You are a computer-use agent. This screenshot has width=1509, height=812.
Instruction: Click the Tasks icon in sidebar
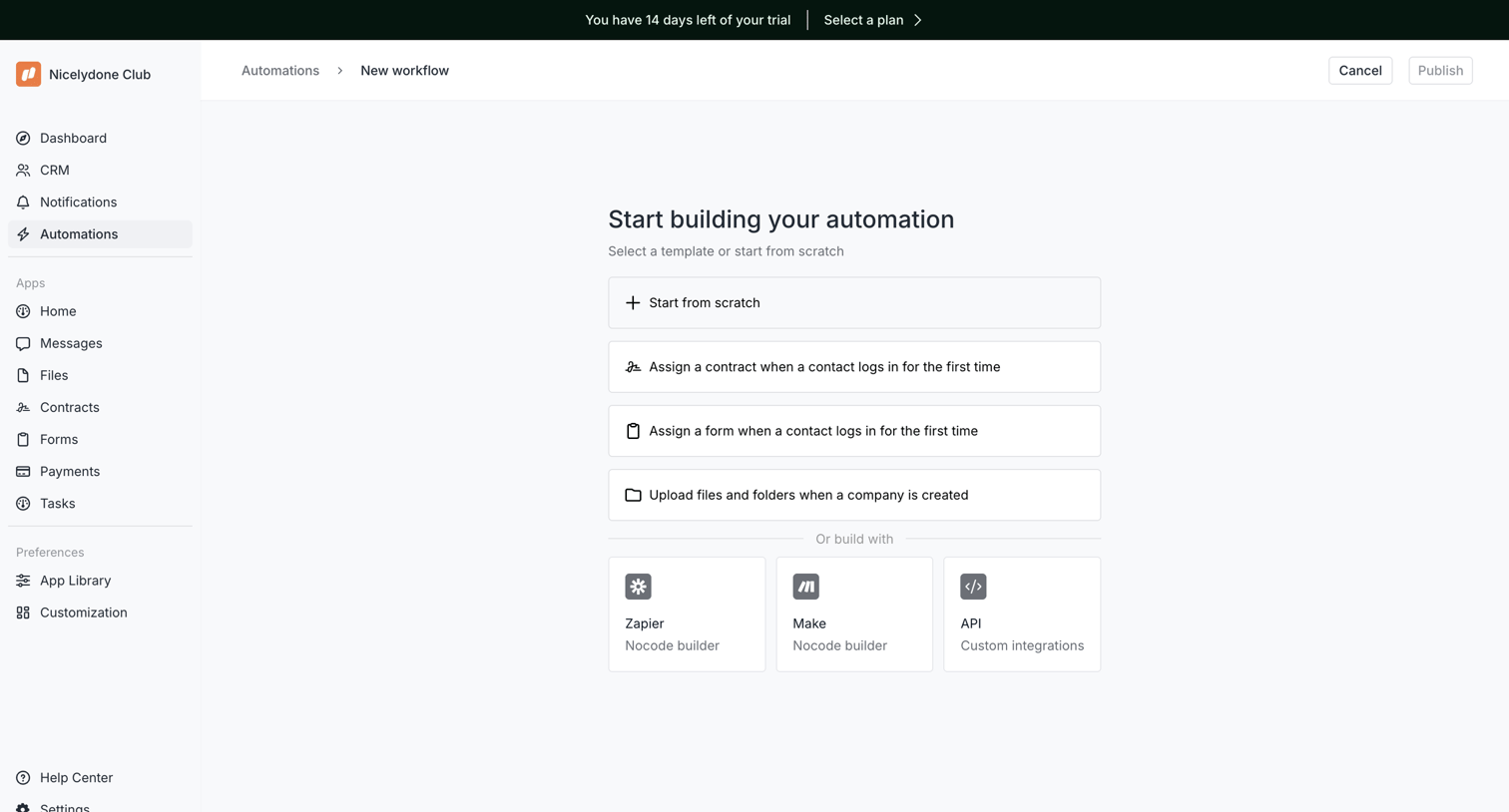pyautogui.click(x=23, y=503)
